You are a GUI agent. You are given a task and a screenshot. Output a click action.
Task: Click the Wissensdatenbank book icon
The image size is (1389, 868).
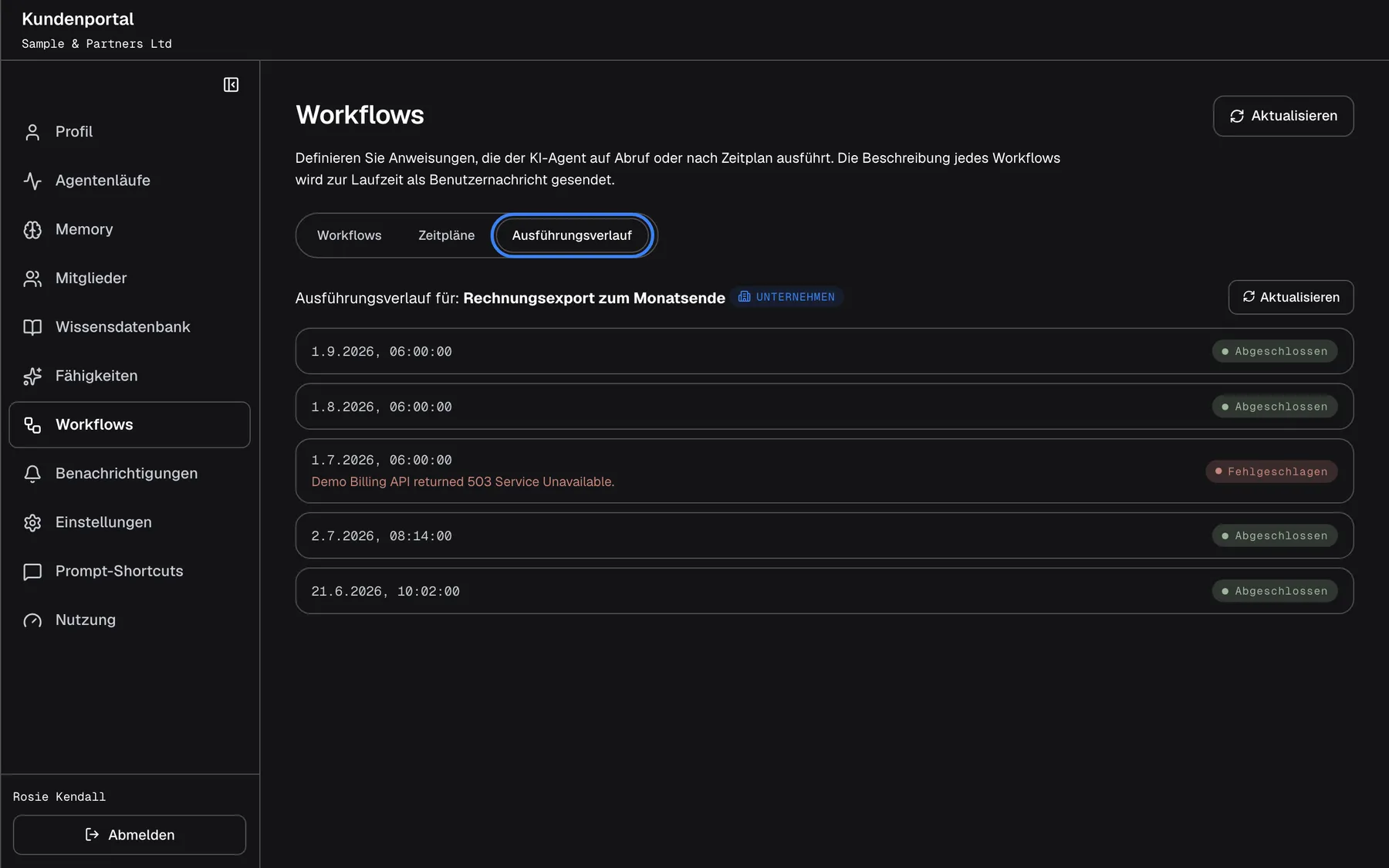click(32, 327)
